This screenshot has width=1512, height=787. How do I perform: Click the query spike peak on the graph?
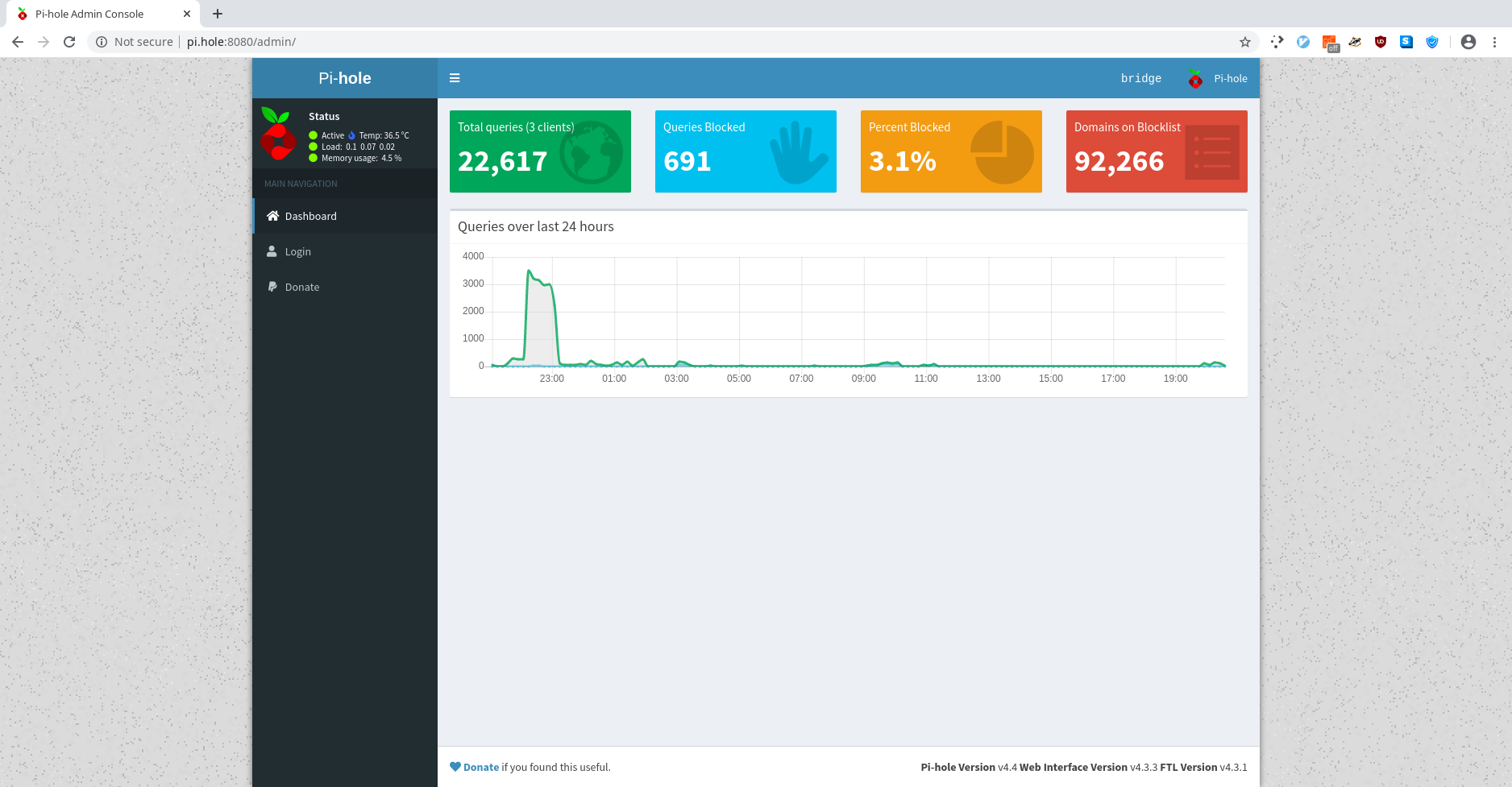click(x=529, y=271)
